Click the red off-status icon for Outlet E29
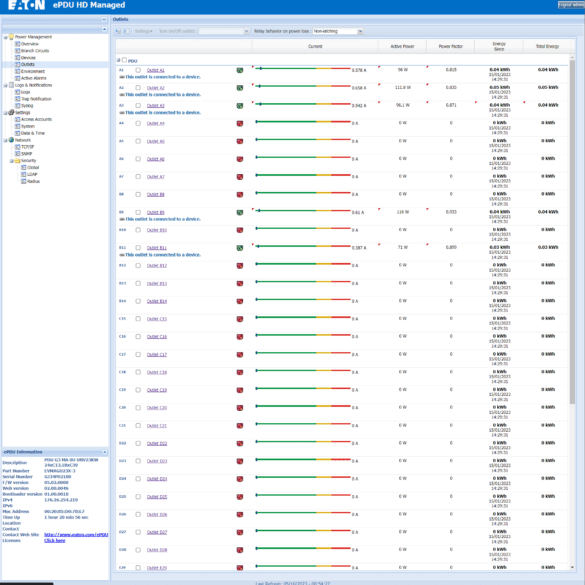 point(240,568)
